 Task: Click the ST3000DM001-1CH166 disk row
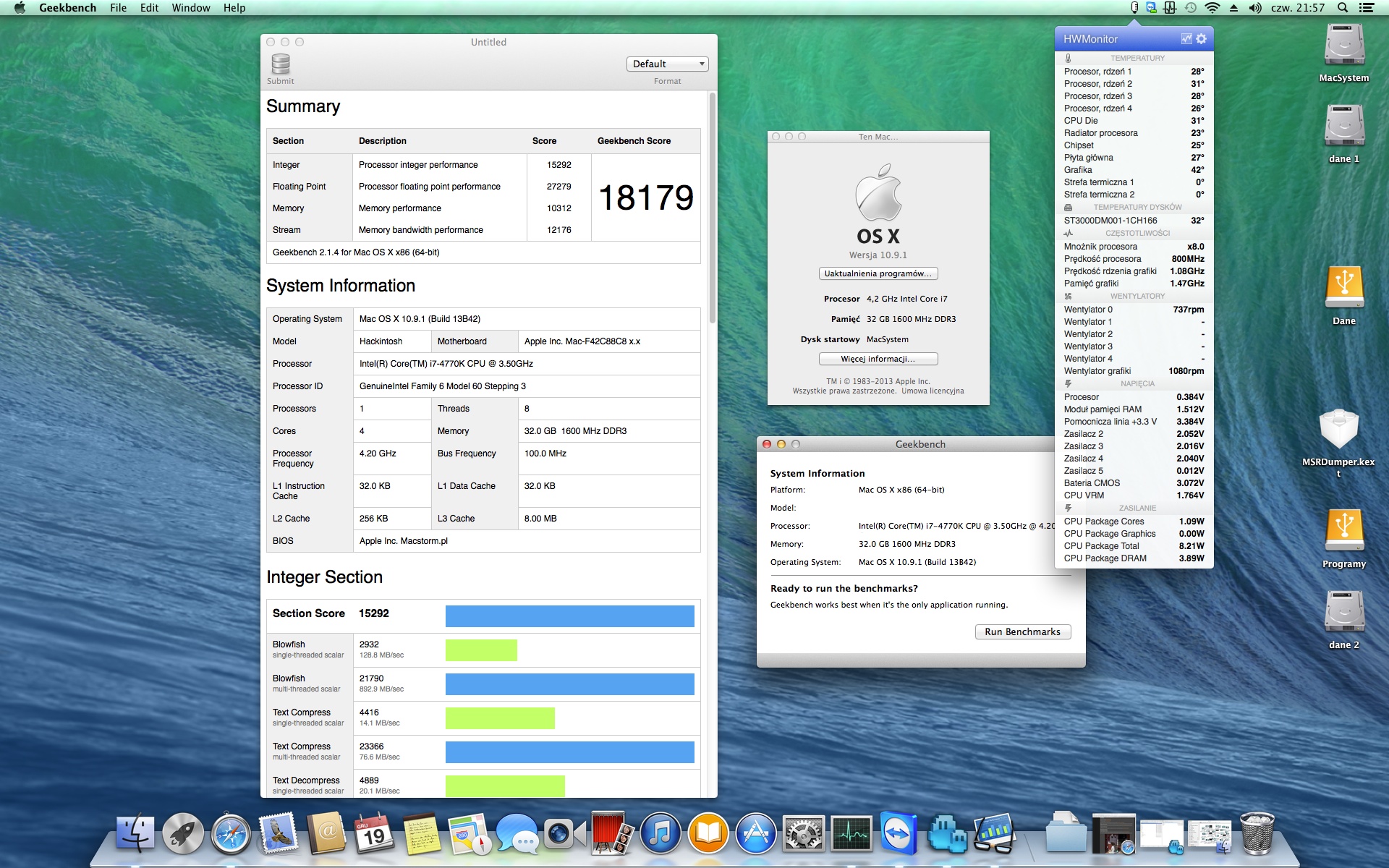tap(1134, 221)
